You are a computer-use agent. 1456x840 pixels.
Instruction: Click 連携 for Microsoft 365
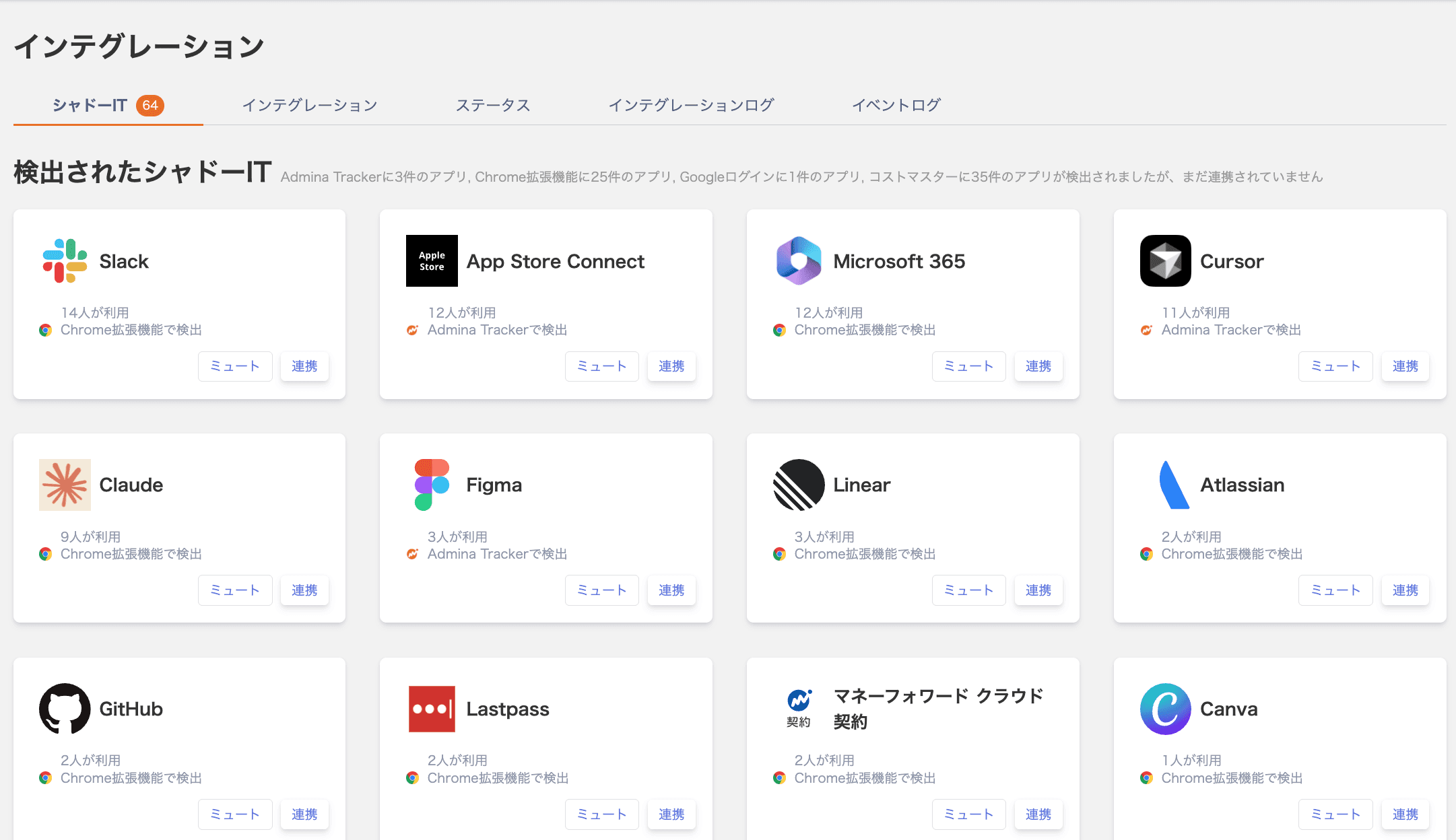point(1038,366)
